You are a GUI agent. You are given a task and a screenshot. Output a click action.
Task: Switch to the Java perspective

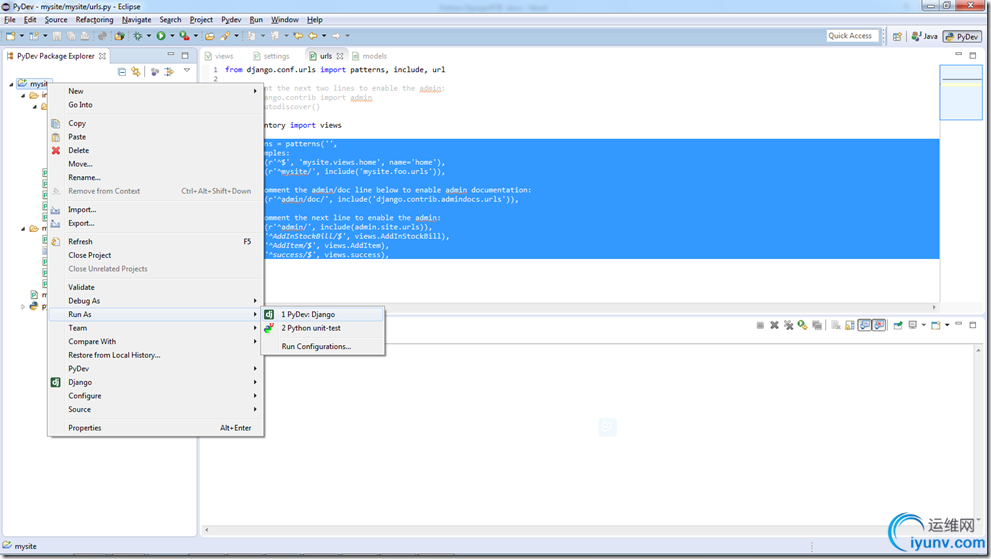point(924,36)
